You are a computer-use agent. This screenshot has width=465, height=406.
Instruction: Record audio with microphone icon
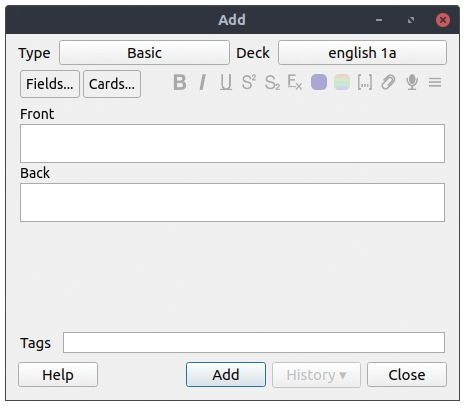(412, 82)
